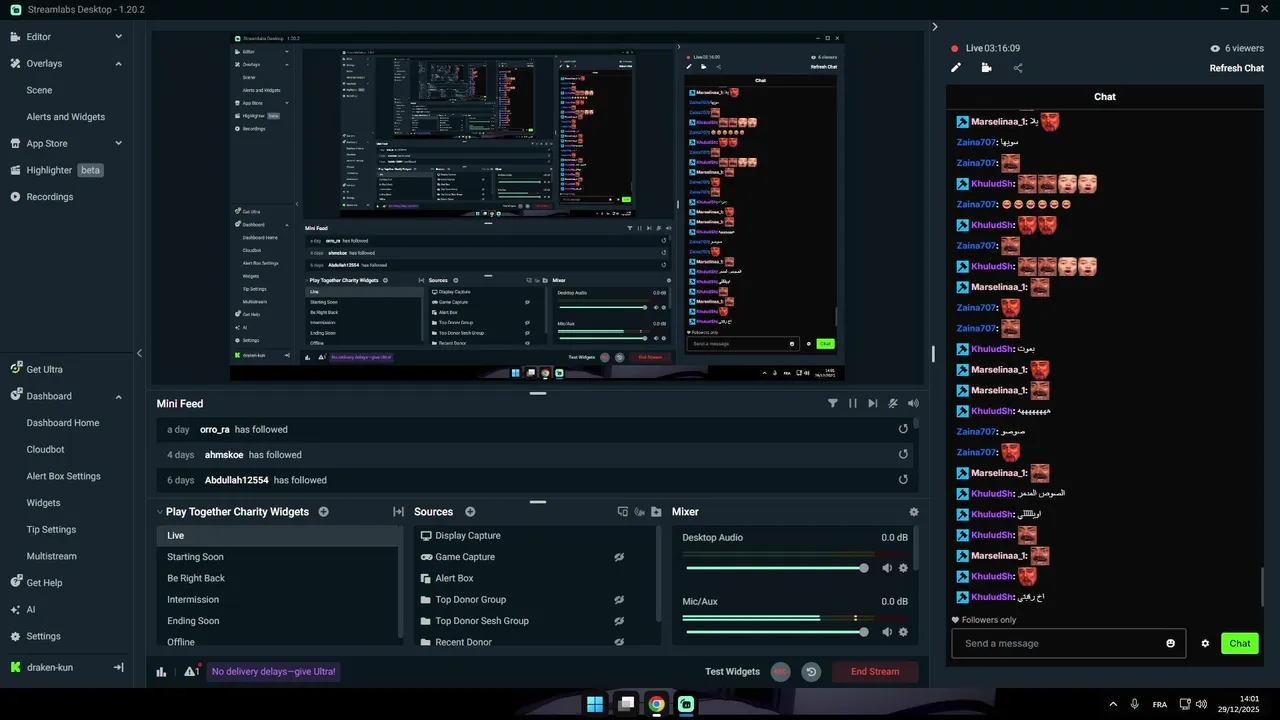The height and width of the screenshot is (720, 1280).
Task: Skip the current Mini Feed alert
Action: pyautogui.click(x=873, y=404)
